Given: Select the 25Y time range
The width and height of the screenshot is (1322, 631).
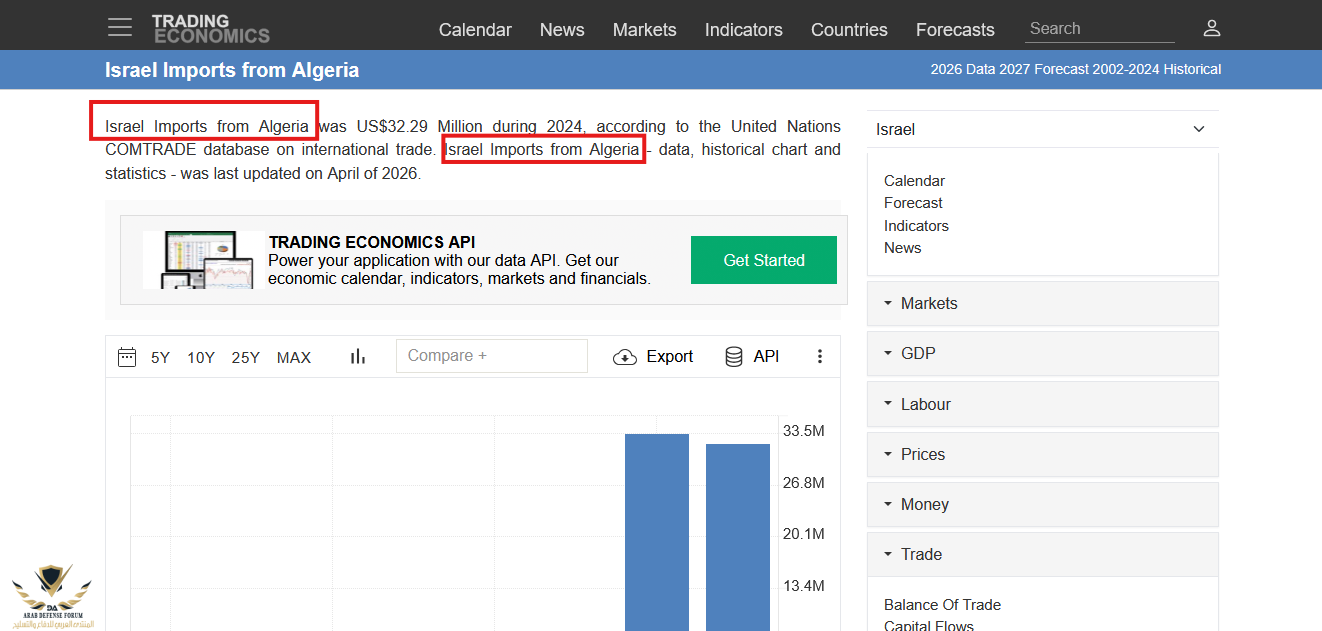Looking at the screenshot, I should (x=246, y=357).
